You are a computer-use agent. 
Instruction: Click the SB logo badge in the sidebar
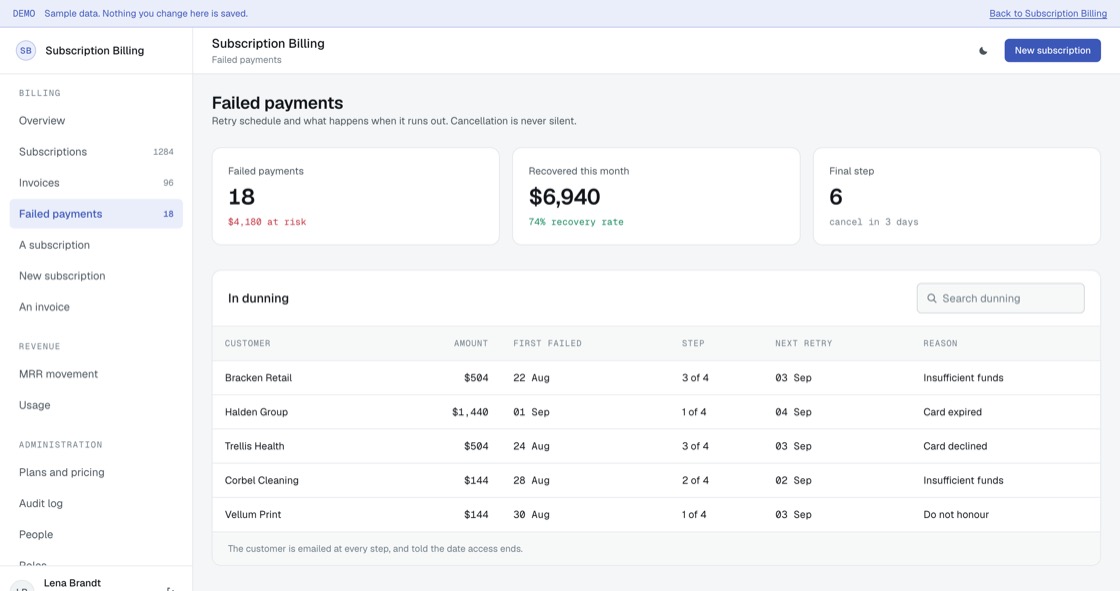click(x=26, y=51)
